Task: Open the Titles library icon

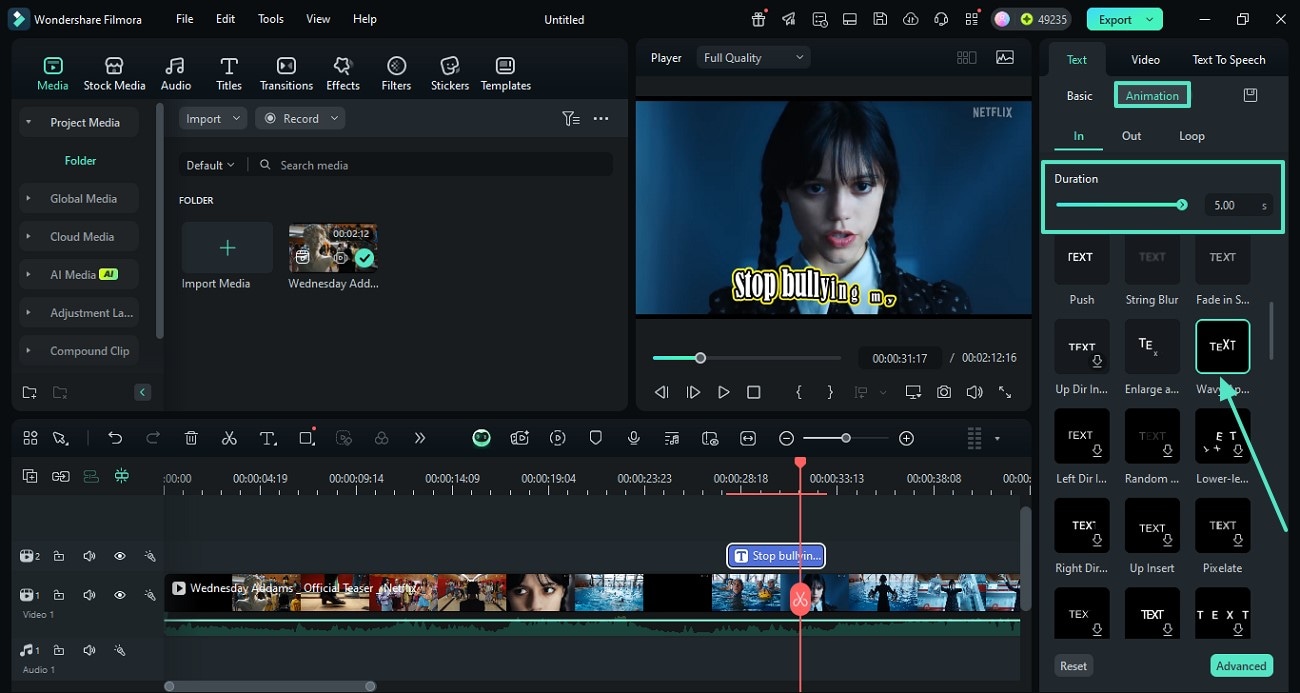Action: [229, 73]
